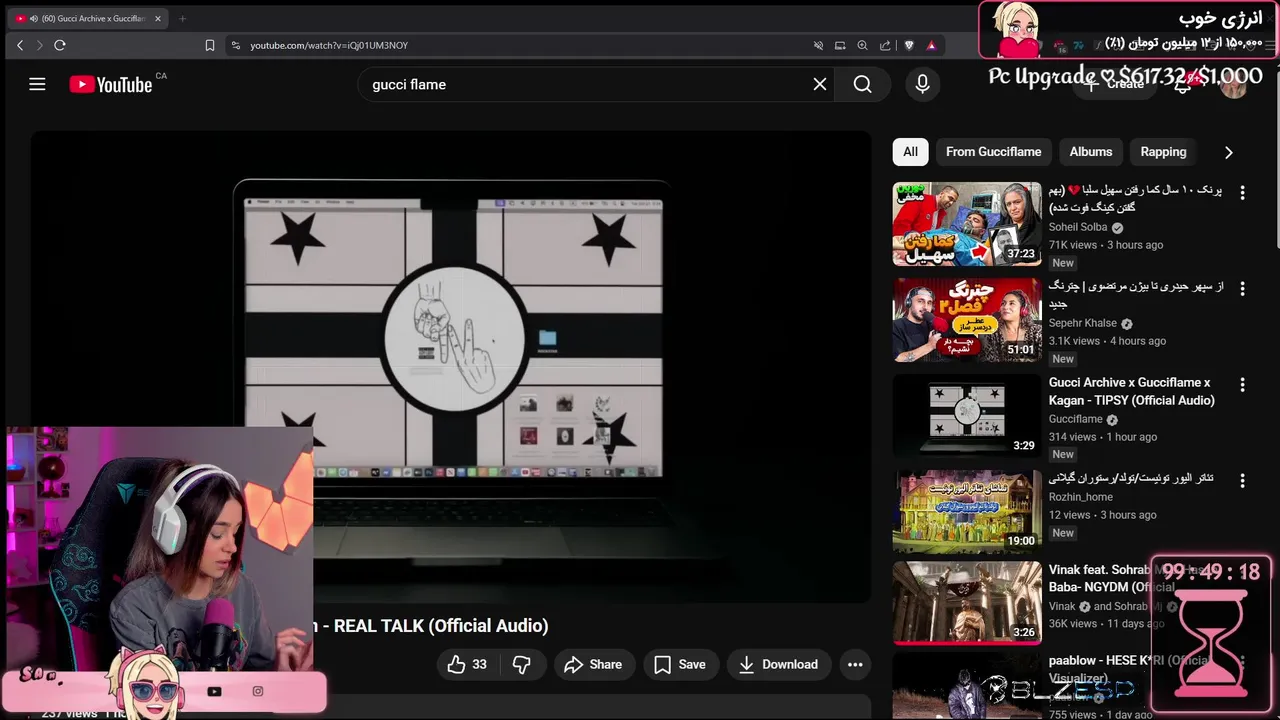Select the All filter chip
The height and width of the screenshot is (720, 1280).
910,152
